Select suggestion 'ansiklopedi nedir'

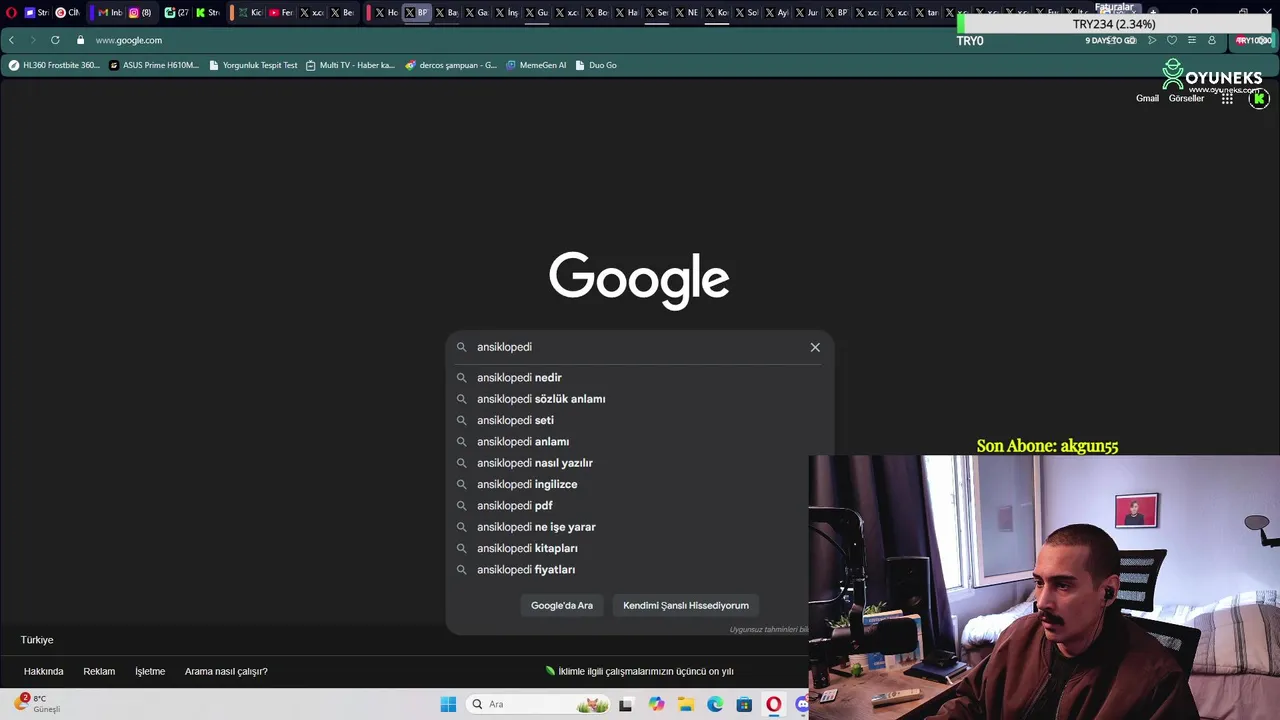(639, 378)
